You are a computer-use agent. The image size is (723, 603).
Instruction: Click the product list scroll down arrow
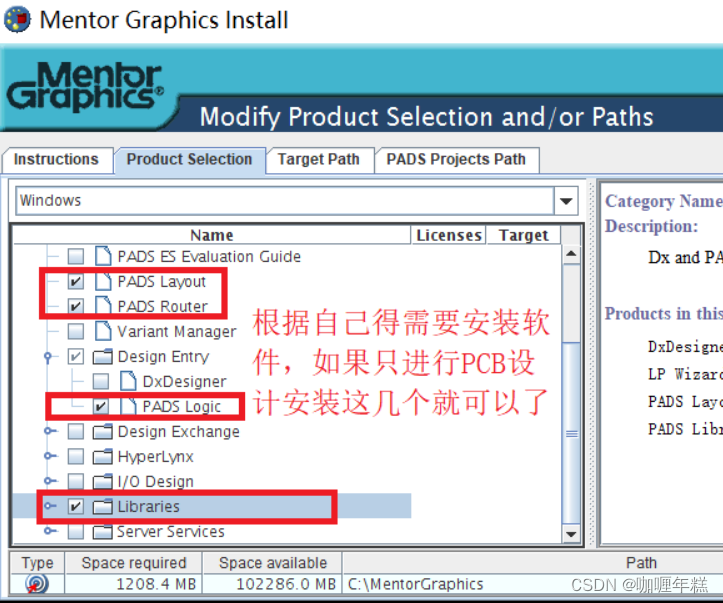[x=571, y=534]
